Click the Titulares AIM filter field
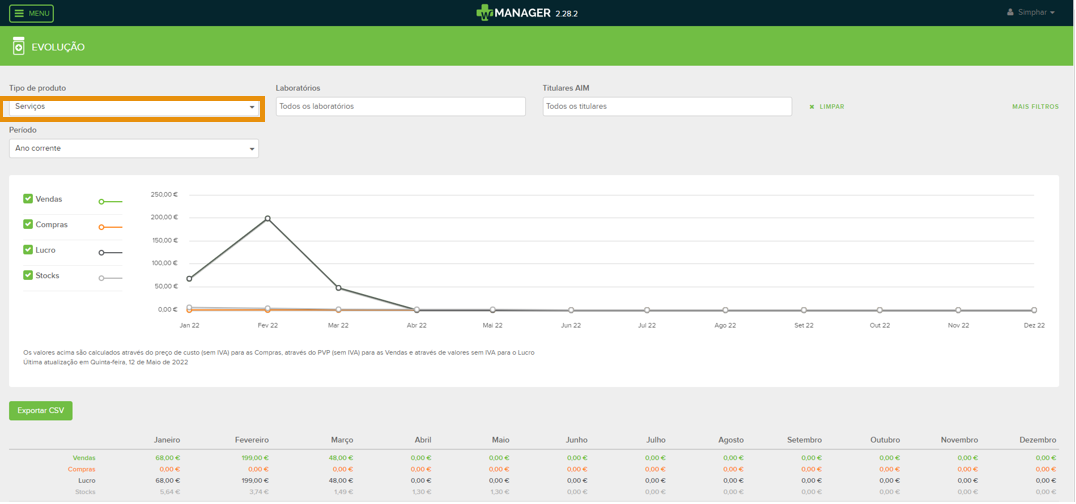Screen dimensions: 1076x504 (666, 106)
